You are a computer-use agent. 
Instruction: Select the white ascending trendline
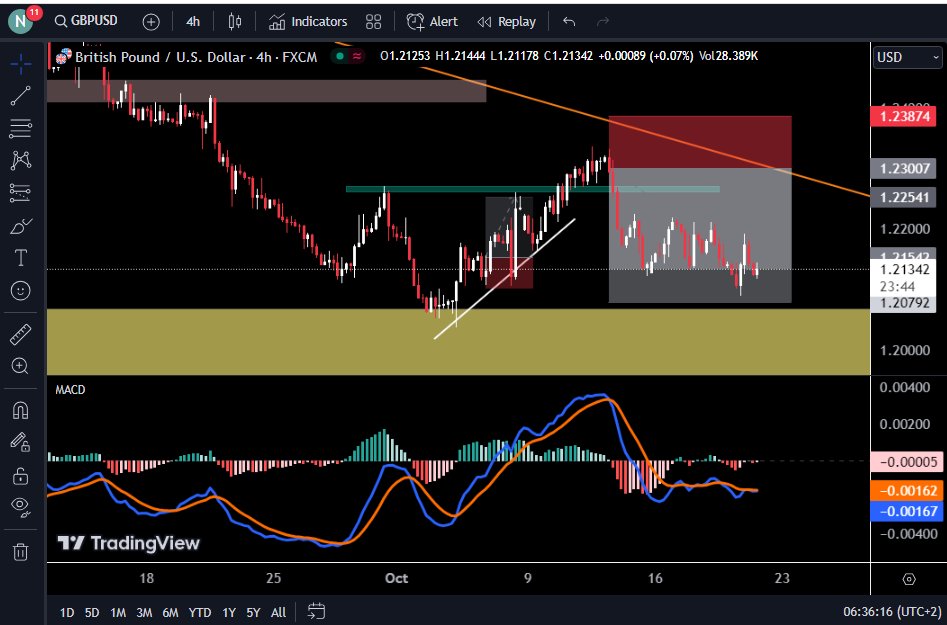(504, 278)
